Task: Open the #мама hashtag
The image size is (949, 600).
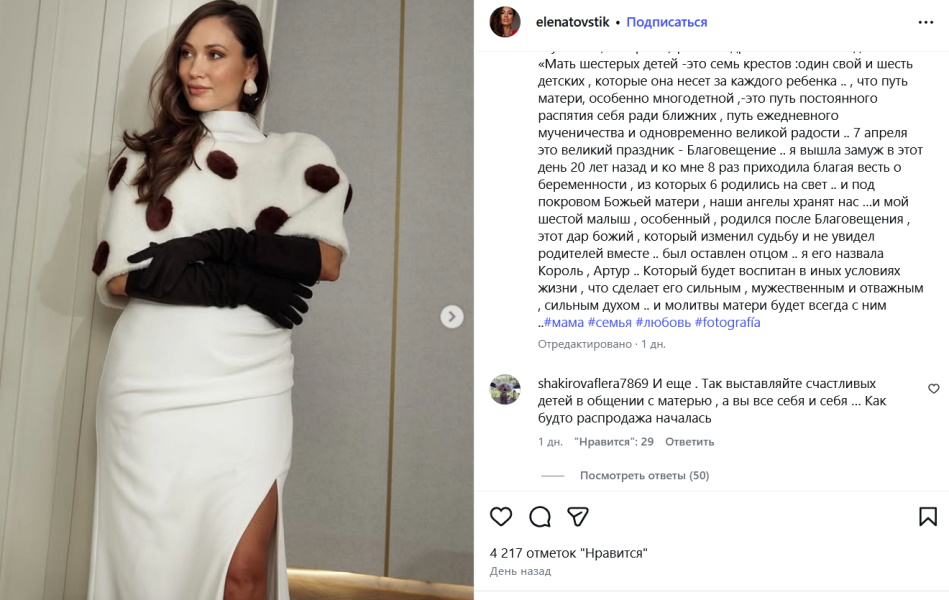Action: click(563, 323)
